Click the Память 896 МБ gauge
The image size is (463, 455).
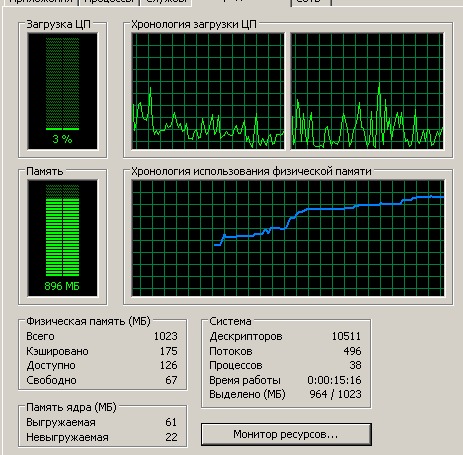click(63, 238)
